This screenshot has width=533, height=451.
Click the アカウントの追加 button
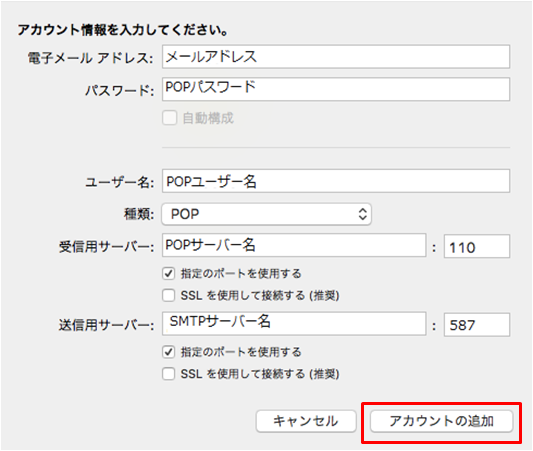point(441,421)
